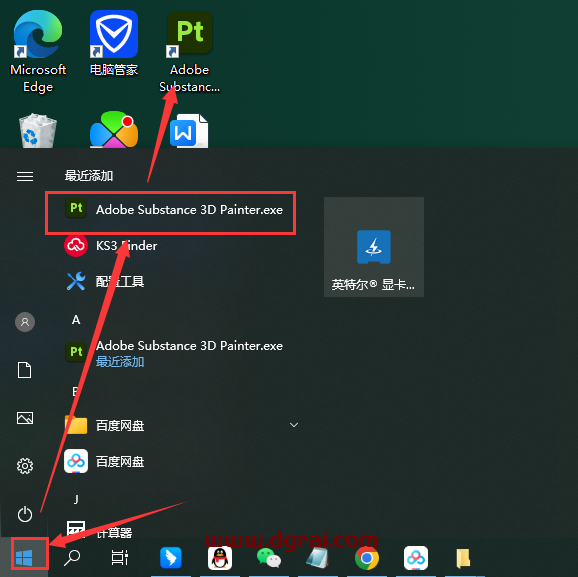Open Settings gear in the Start sidebar
Viewport: 578px width, 577px height.
pyautogui.click(x=25, y=466)
